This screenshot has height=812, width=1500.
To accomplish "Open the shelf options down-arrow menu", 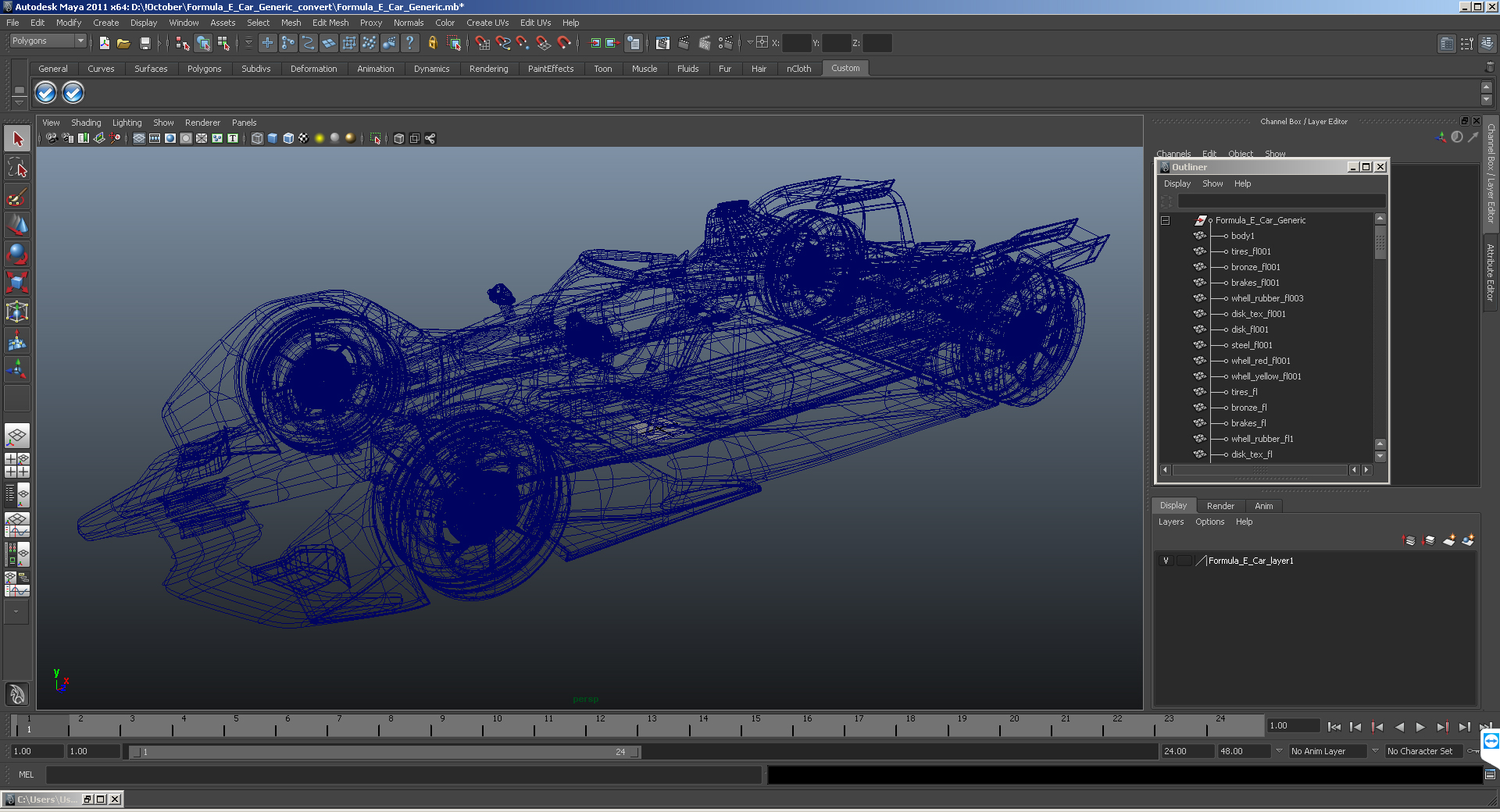I will click(19, 102).
